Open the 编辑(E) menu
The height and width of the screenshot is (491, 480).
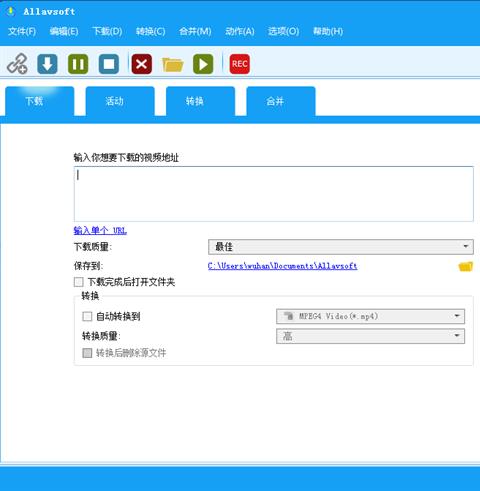64,31
